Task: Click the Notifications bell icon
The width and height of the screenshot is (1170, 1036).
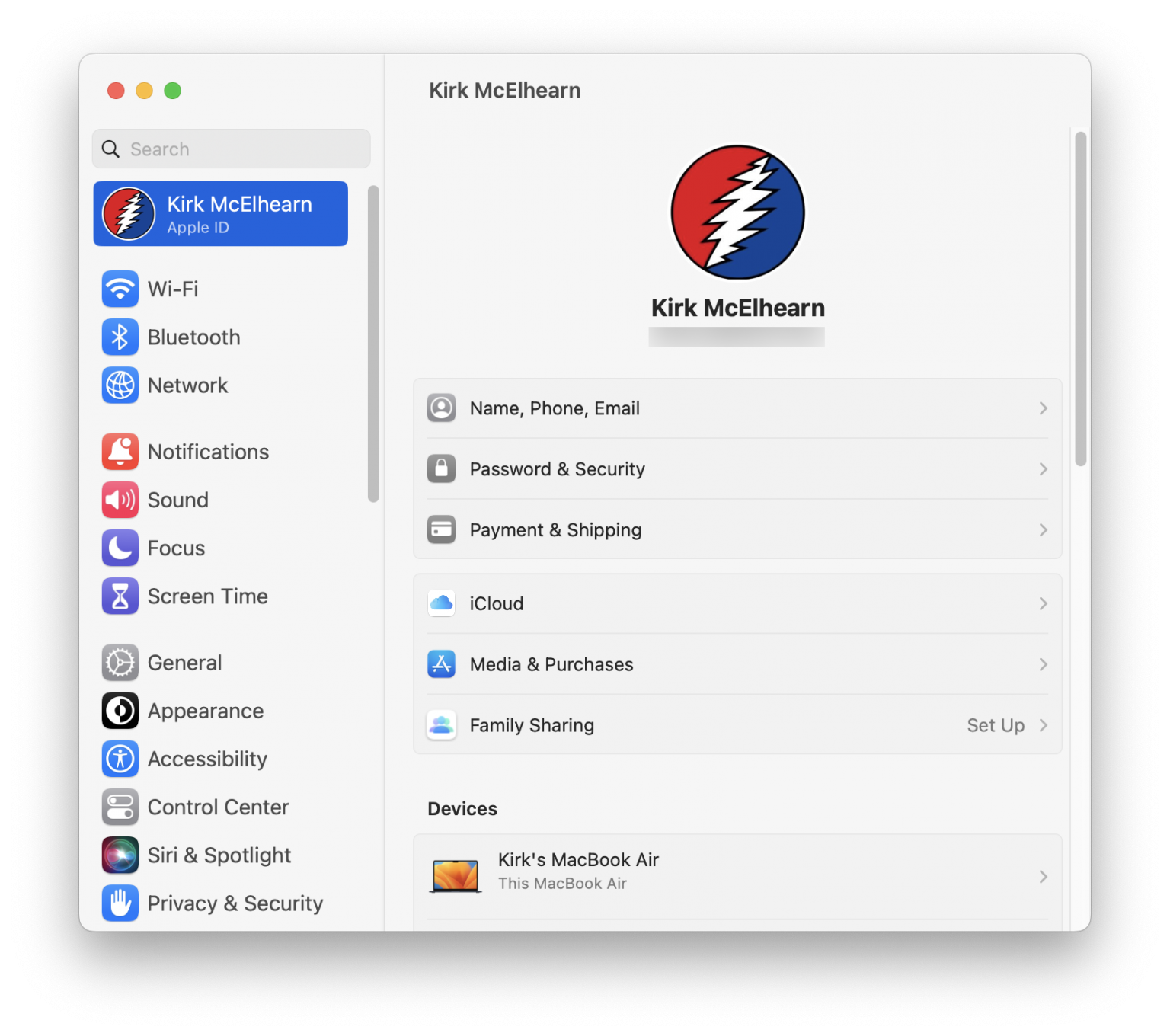Action: [x=120, y=451]
